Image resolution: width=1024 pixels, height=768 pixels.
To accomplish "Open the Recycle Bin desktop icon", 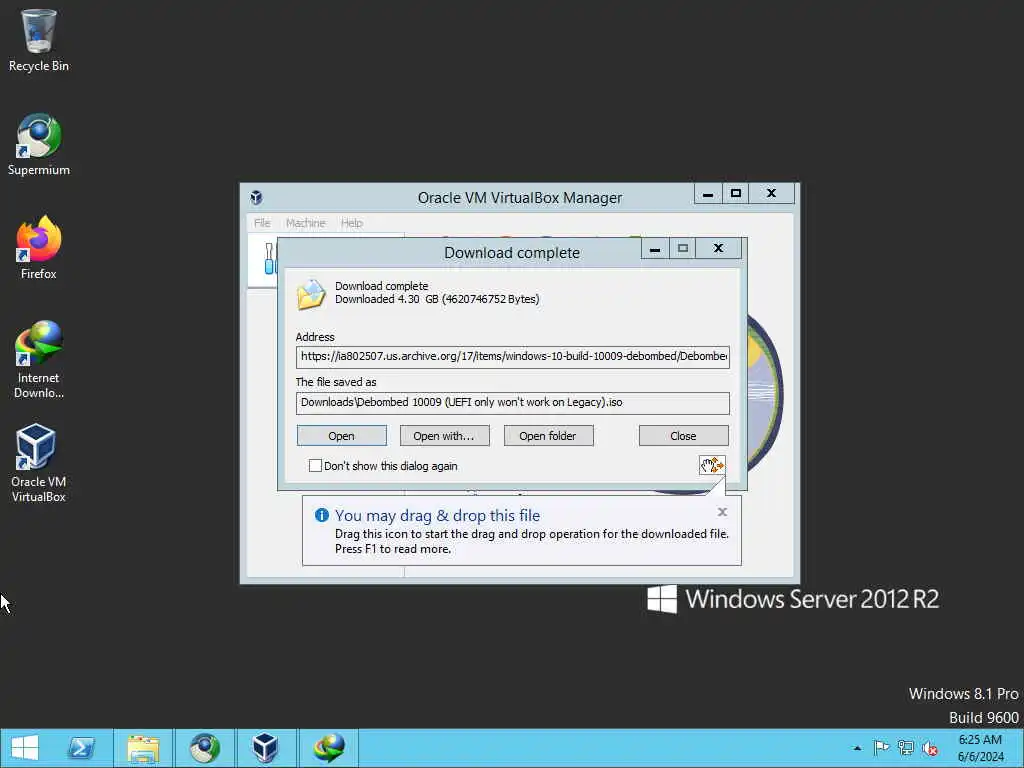I will 39,40.
